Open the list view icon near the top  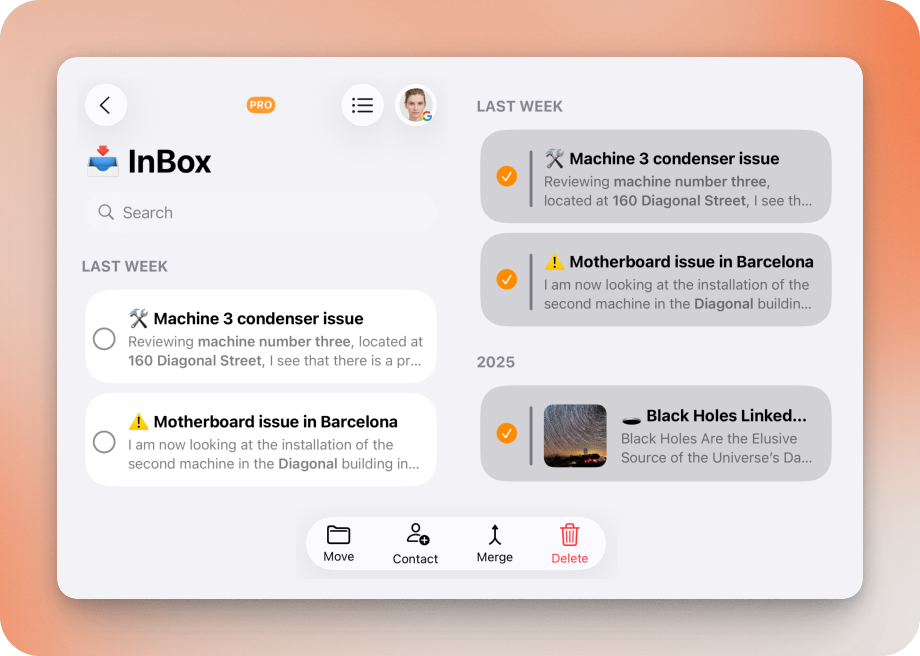pyautogui.click(x=362, y=104)
